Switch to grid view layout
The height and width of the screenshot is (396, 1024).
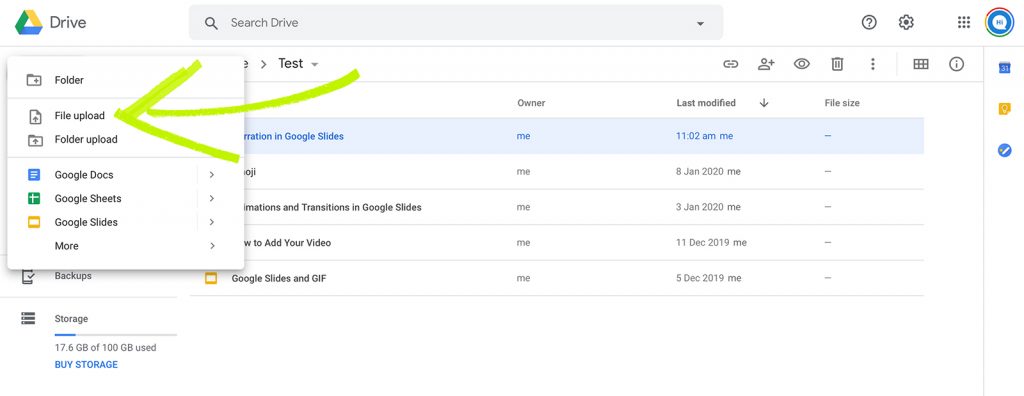(921, 64)
